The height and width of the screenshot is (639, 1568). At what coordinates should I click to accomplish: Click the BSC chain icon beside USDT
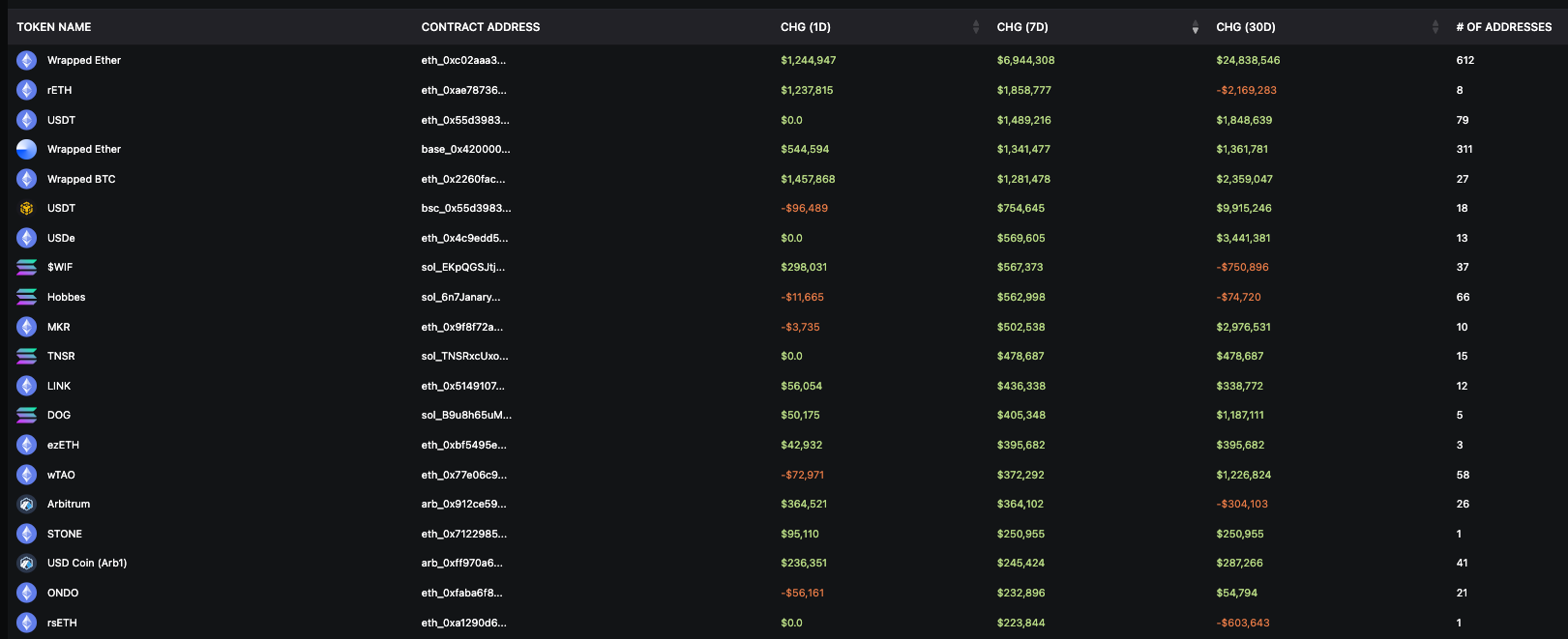(x=27, y=208)
